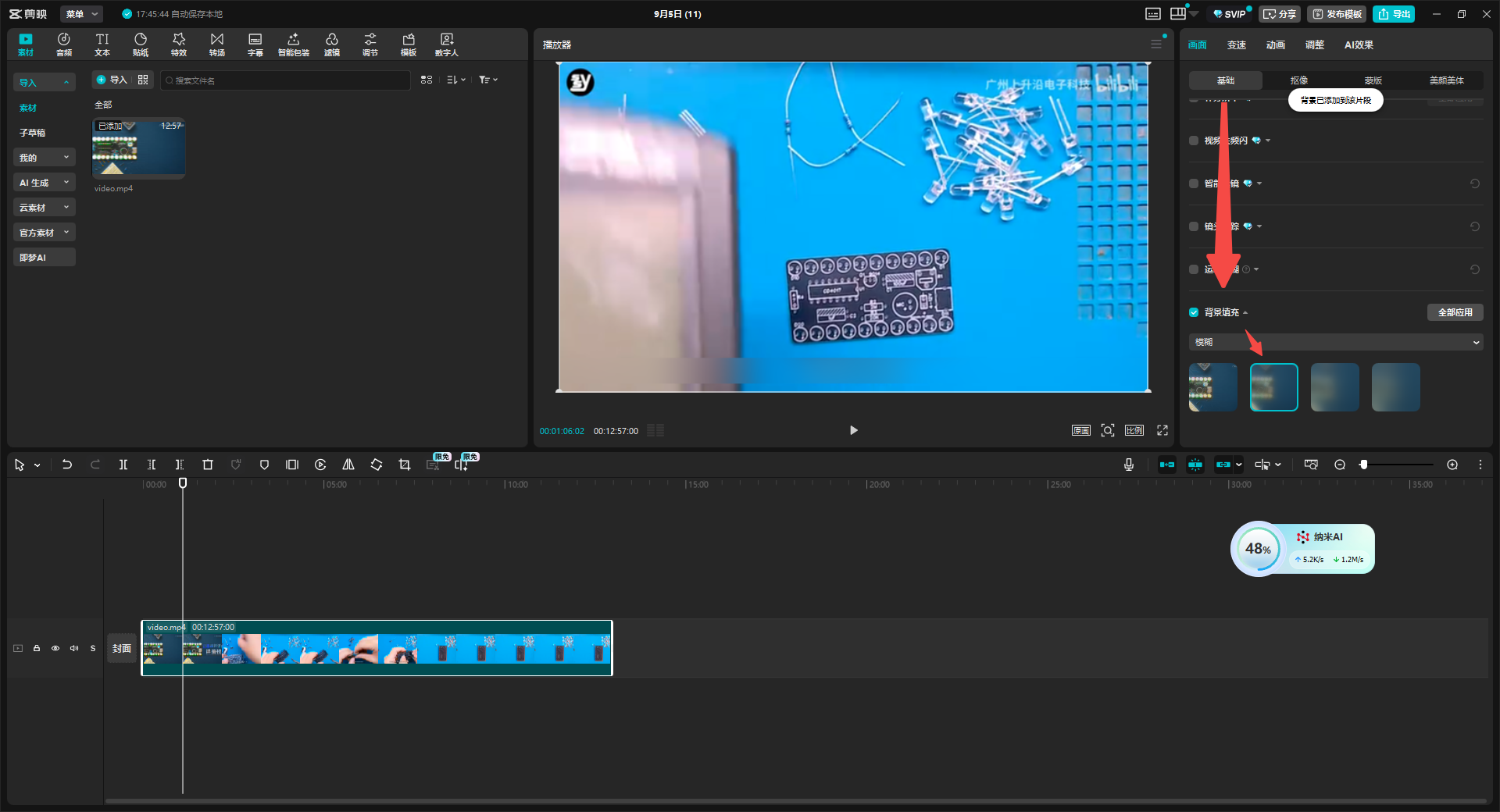Switch to the 调整 tab
This screenshot has width=1500, height=812.
(1315, 45)
